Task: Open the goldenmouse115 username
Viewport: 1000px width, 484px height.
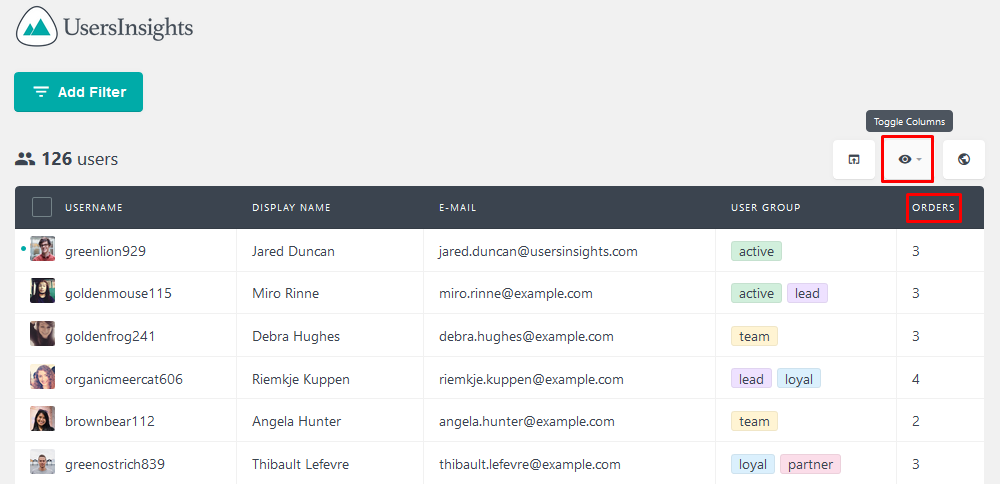Action: pyautogui.click(x=118, y=293)
